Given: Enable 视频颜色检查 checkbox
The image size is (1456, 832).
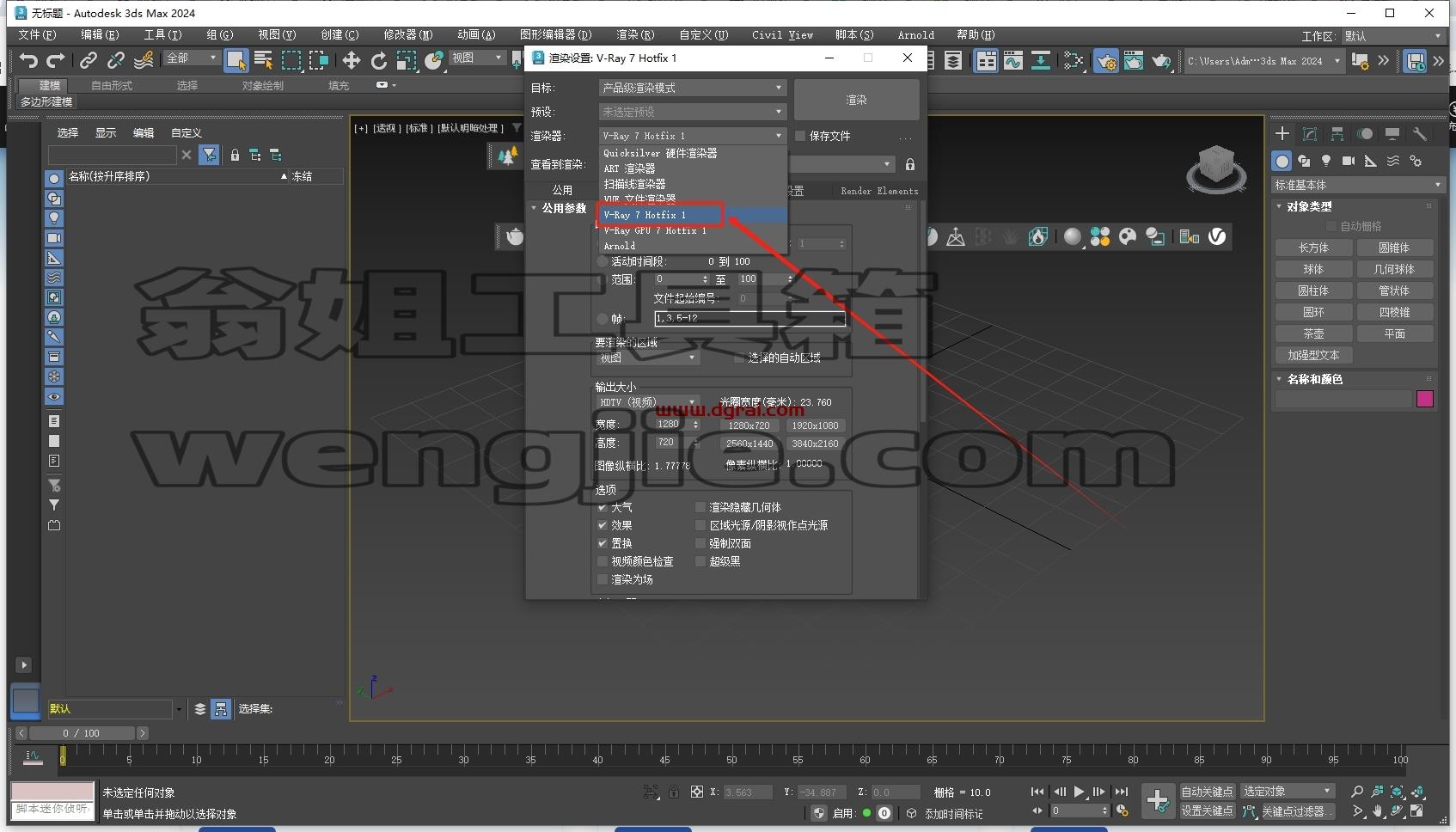Looking at the screenshot, I should [603, 561].
